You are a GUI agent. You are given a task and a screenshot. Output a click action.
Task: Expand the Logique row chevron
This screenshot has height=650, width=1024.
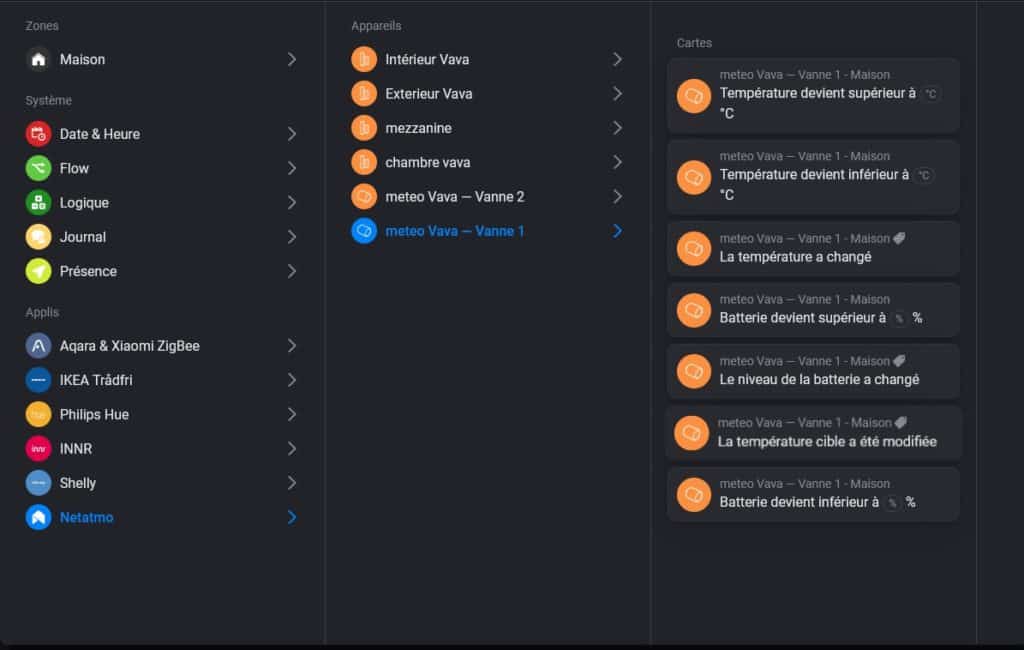[292, 203]
